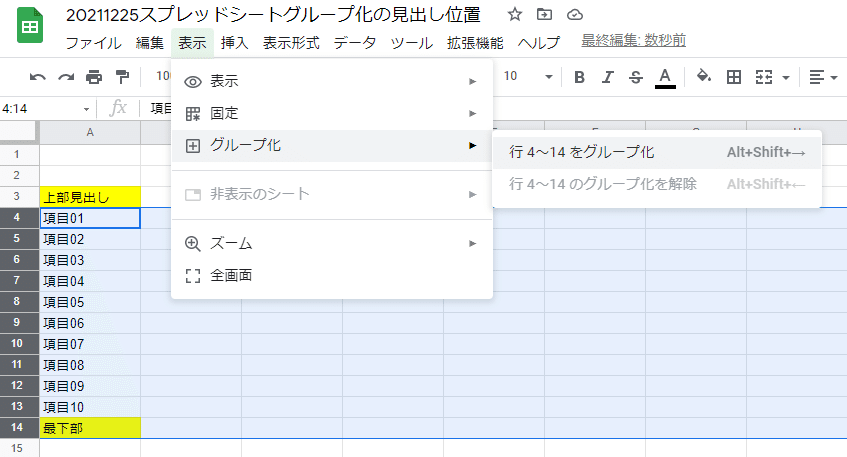Image resolution: width=847 pixels, height=457 pixels.
Task: Open the ツール menu
Action: pyautogui.click(x=412, y=43)
